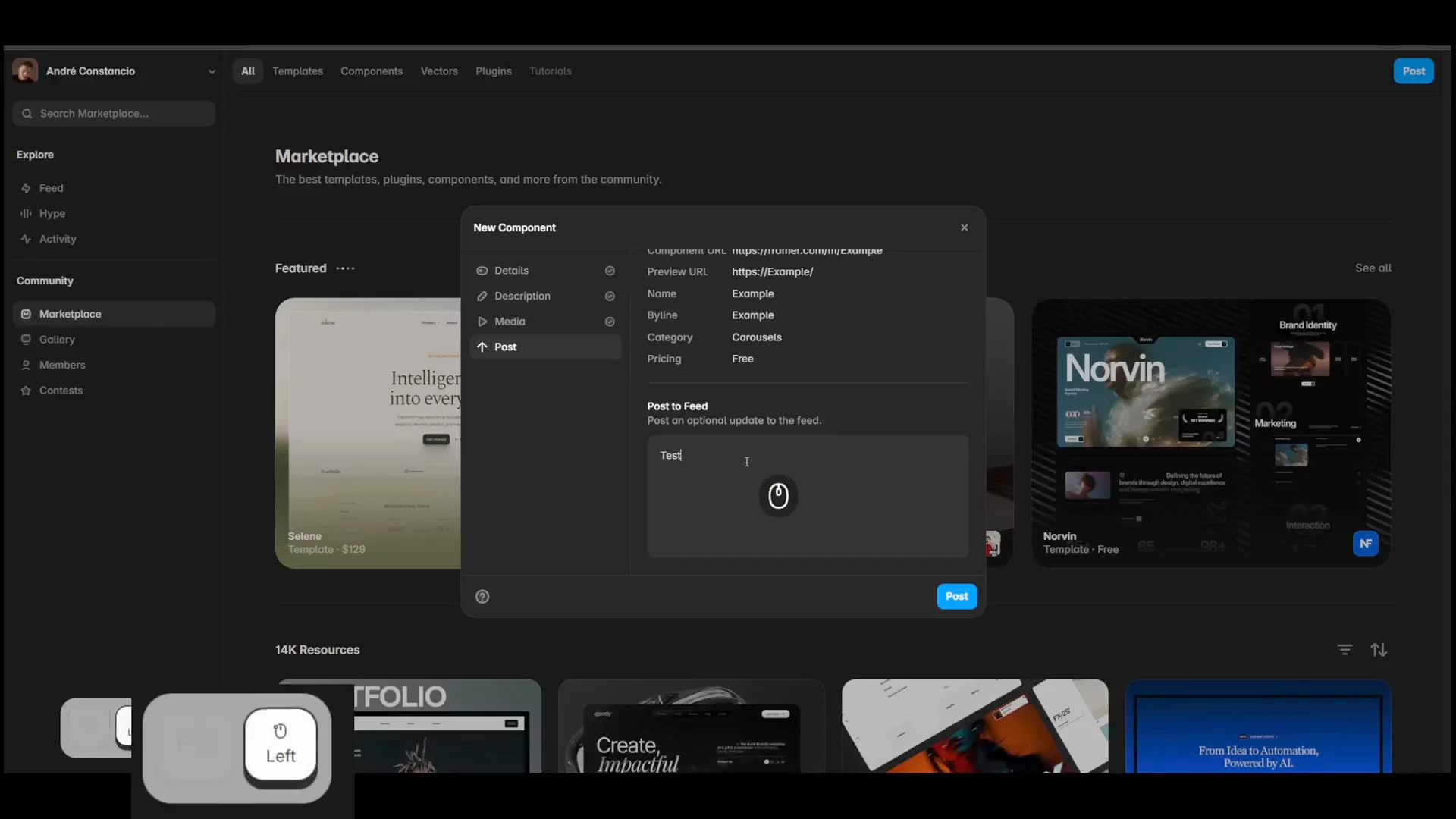The width and height of the screenshot is (1456, 819).
Task: Click the NF author badge on Norvin
Action: 1366,544
